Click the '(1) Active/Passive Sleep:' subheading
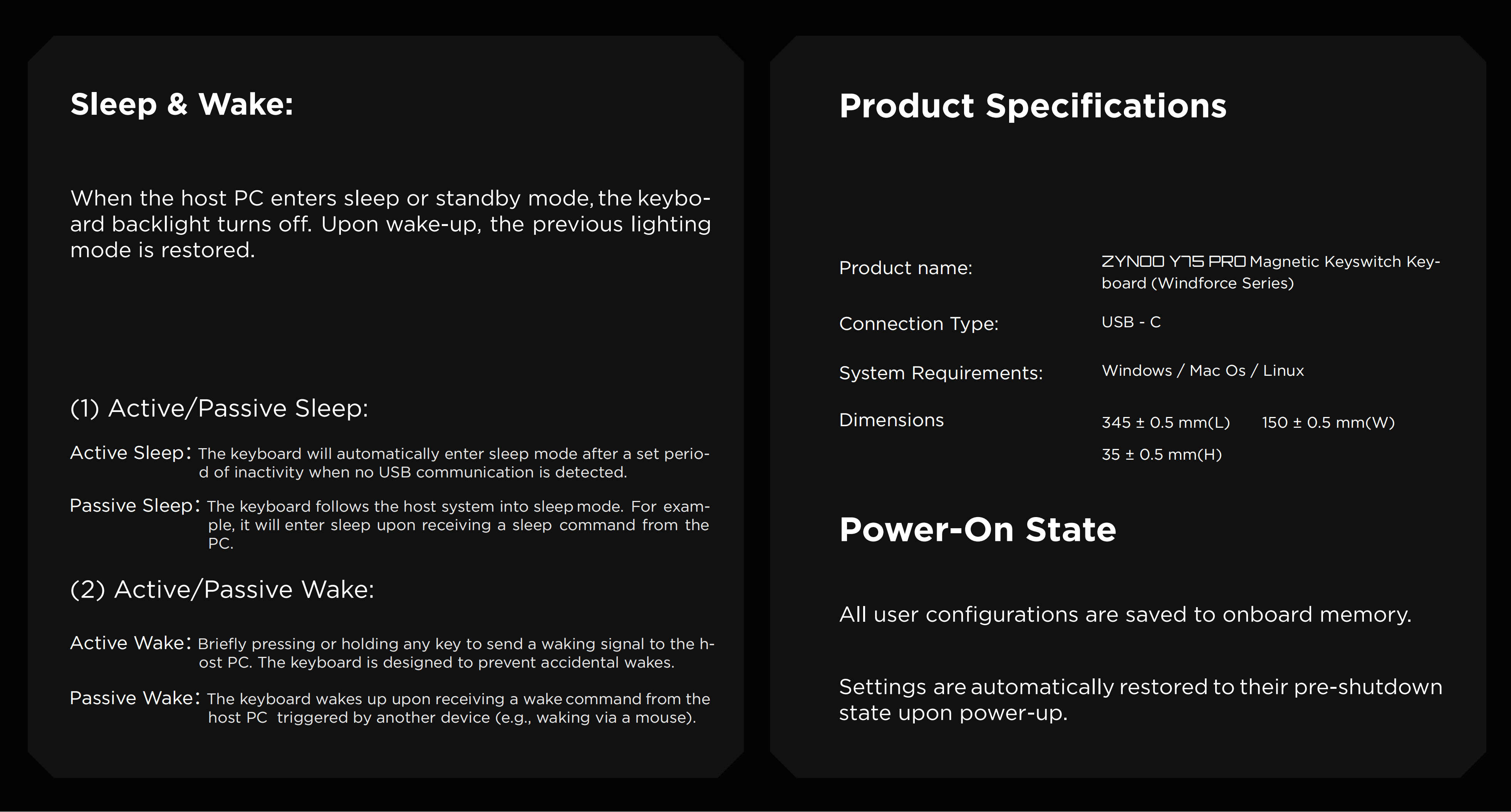This screenshot has height=812, width=1511. (219, 408)
